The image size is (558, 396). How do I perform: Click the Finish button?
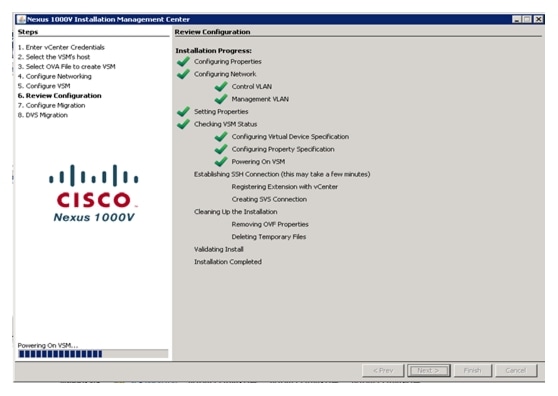pos(472,370)
